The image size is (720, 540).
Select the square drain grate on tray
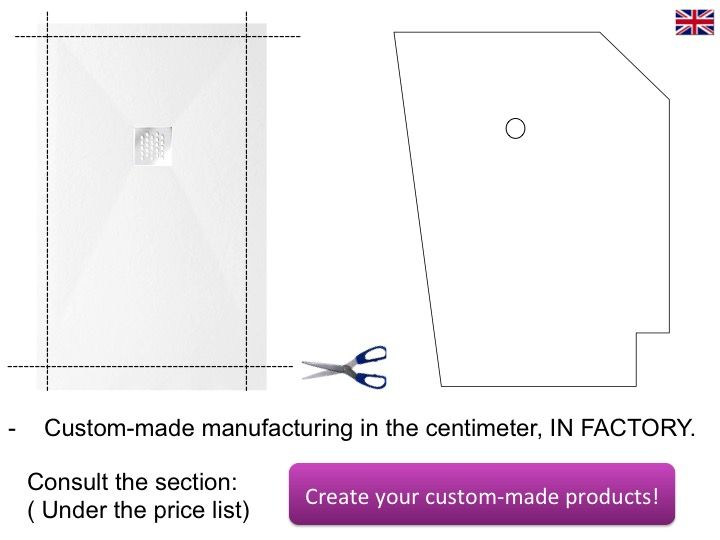coord(153,145)
